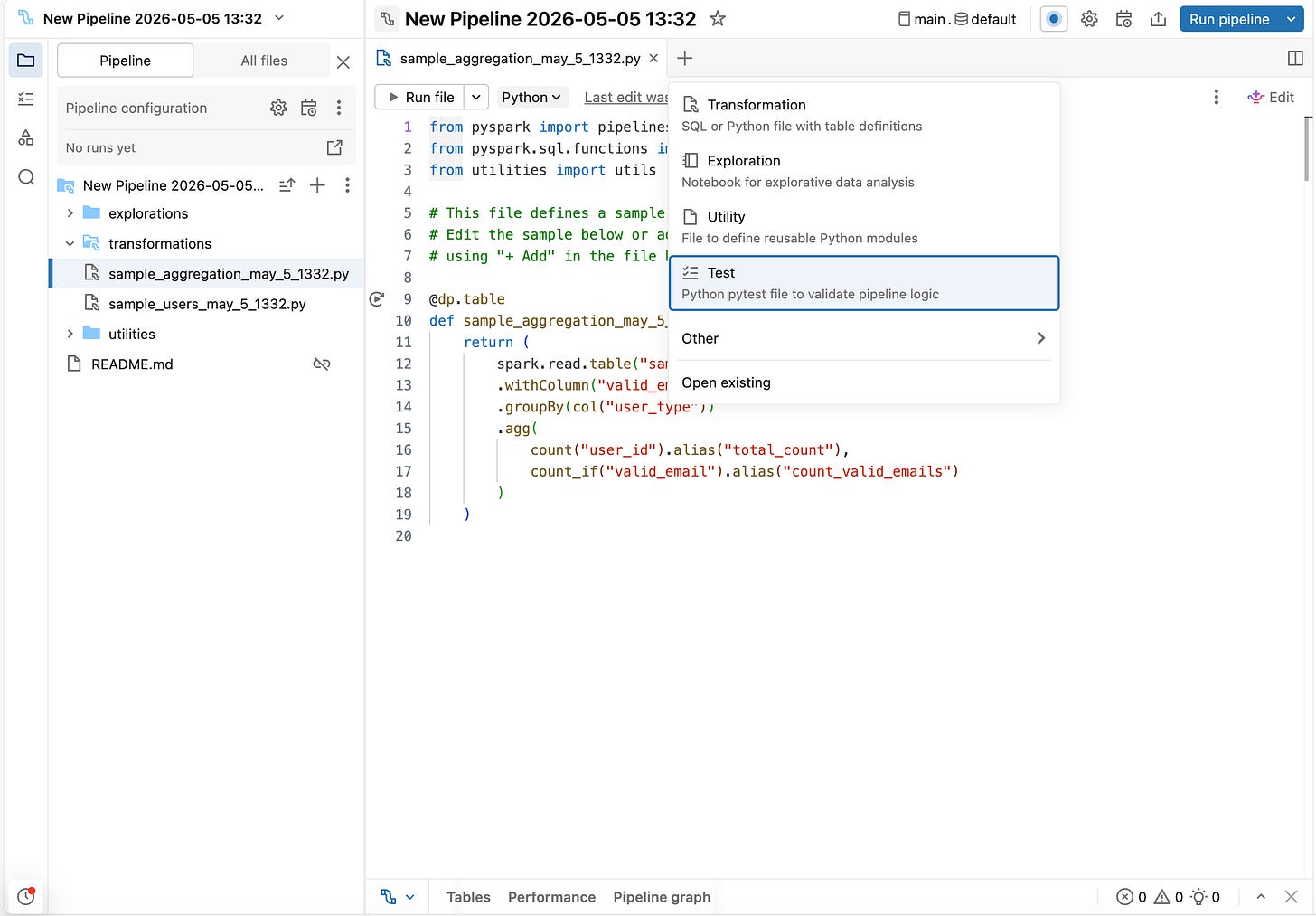Select Transformation from the add menu

click(x=863, y=115)
